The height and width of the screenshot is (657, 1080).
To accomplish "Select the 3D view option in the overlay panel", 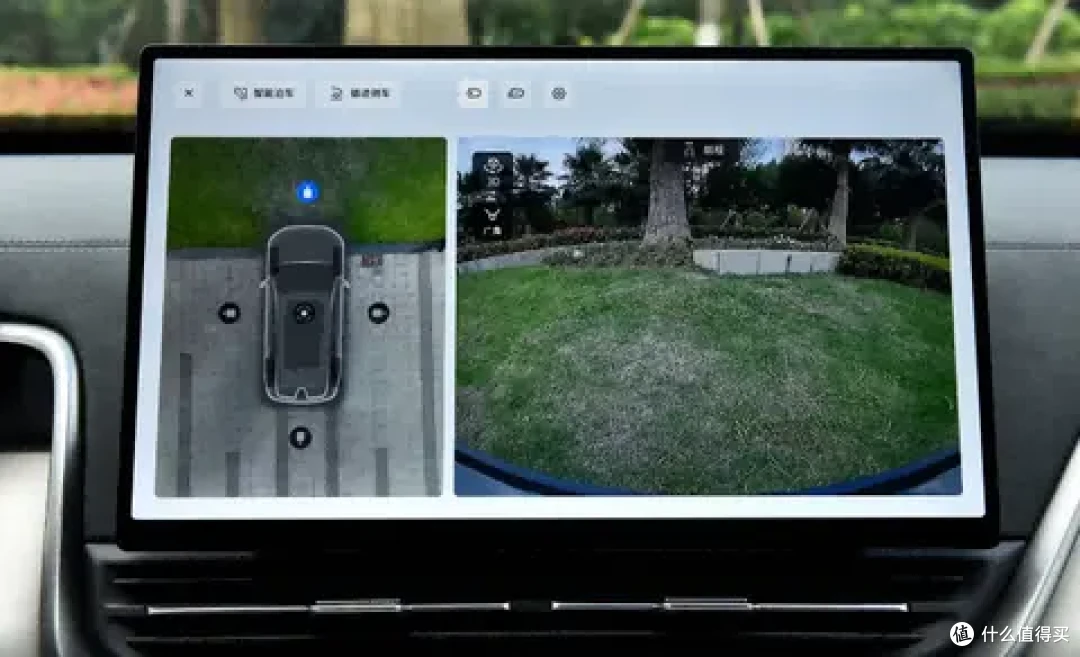I will pyautogui.click(x=492, y=182).
